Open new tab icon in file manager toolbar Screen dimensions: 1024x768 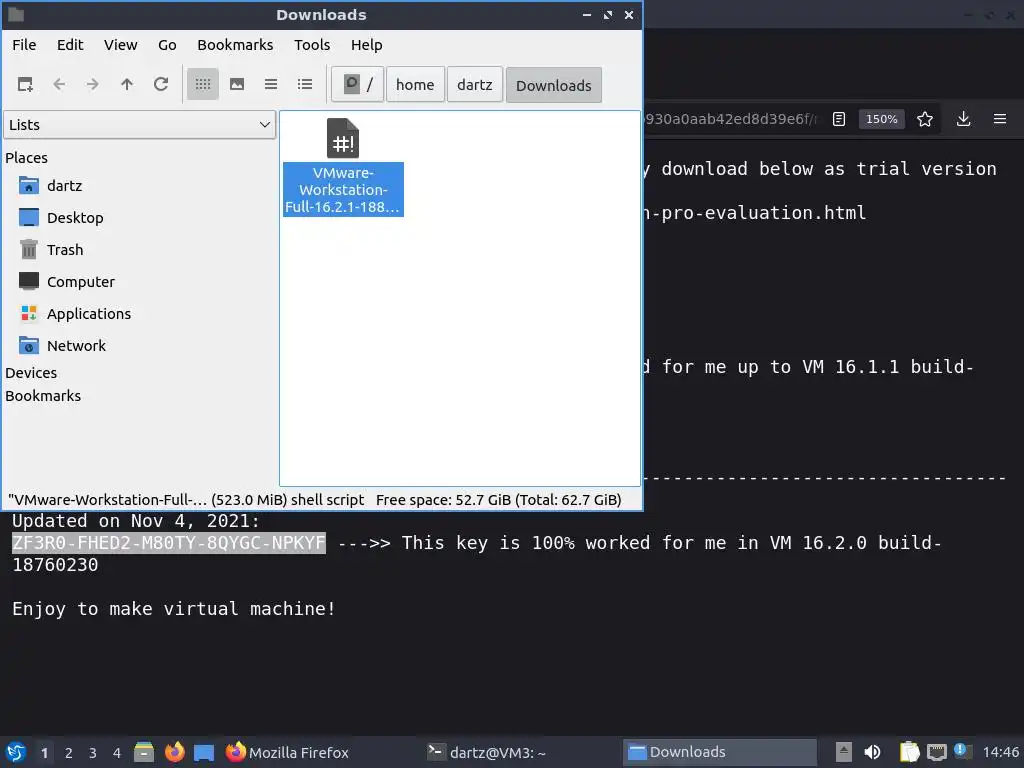(x=25, y=84)
